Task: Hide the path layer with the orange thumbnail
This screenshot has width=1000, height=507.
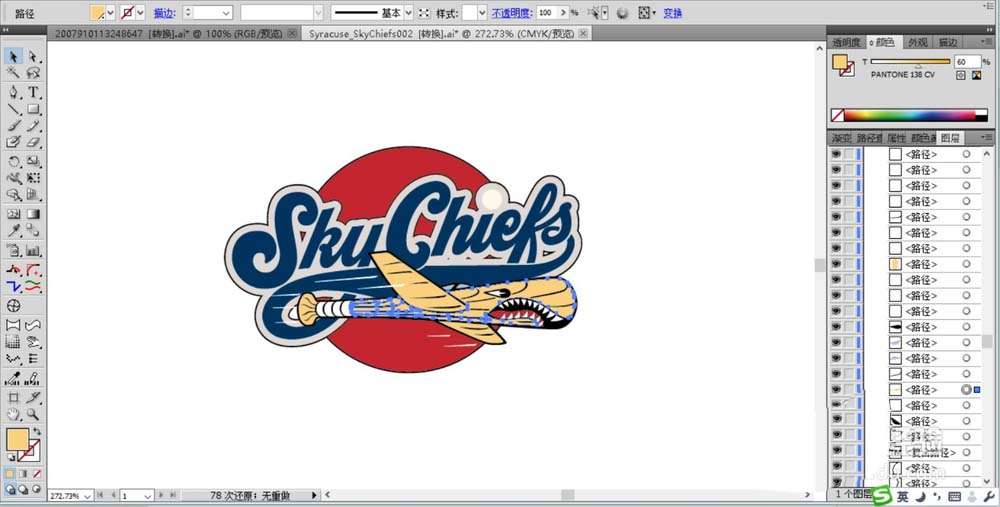Action: [x=836, y=264]
